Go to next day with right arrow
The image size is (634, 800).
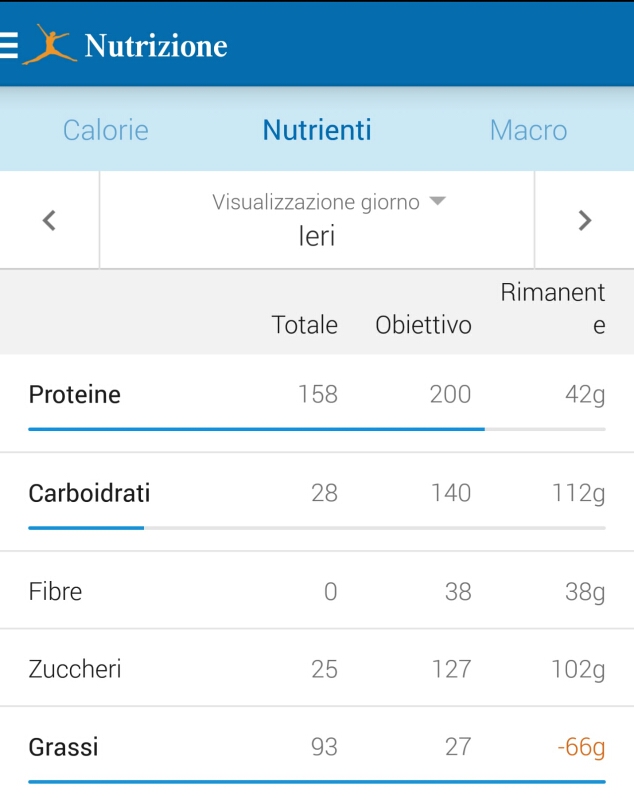click(585, 221)
